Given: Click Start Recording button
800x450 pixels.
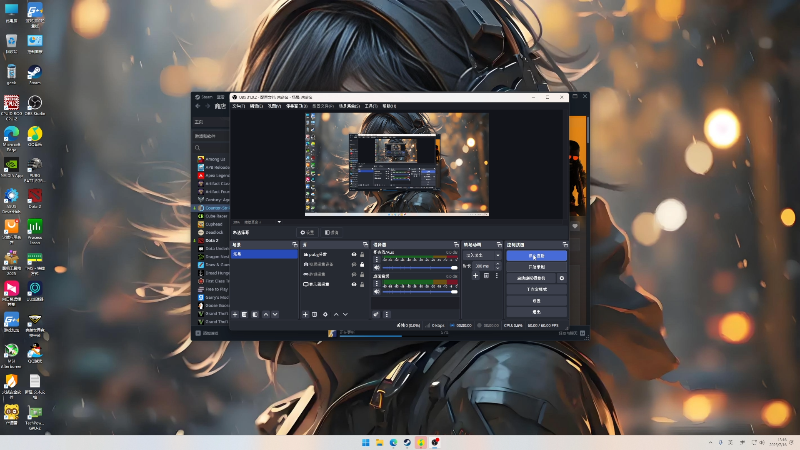Looking at the screenshot, I should (x=536, y=267).
